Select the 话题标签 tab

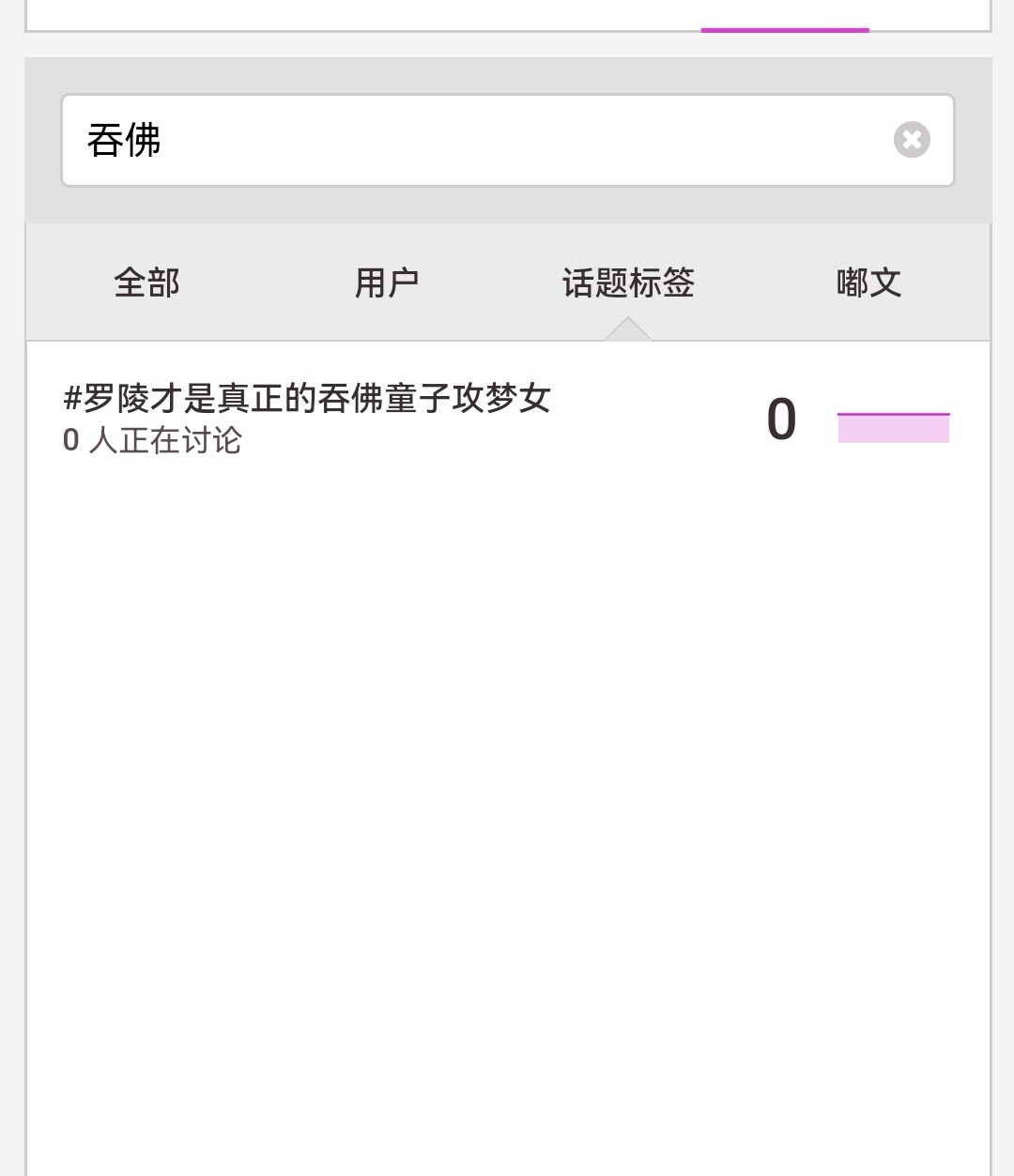[x=628, y=283]
